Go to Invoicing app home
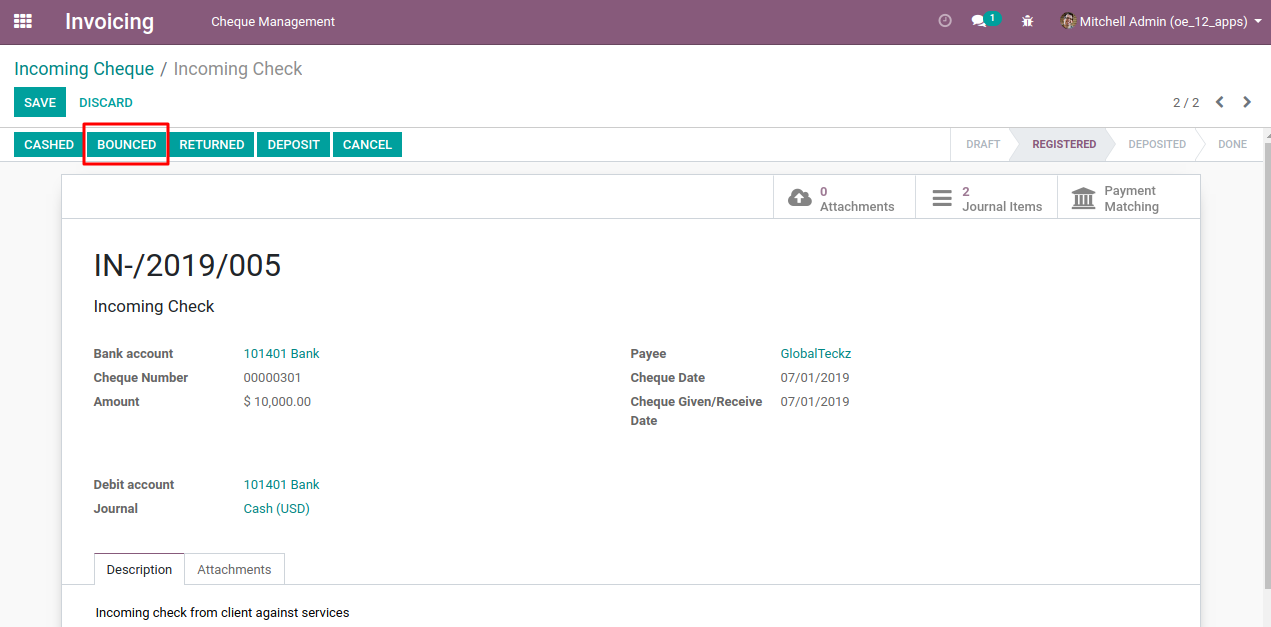The image size is (1271, 627). coord(110,21)
